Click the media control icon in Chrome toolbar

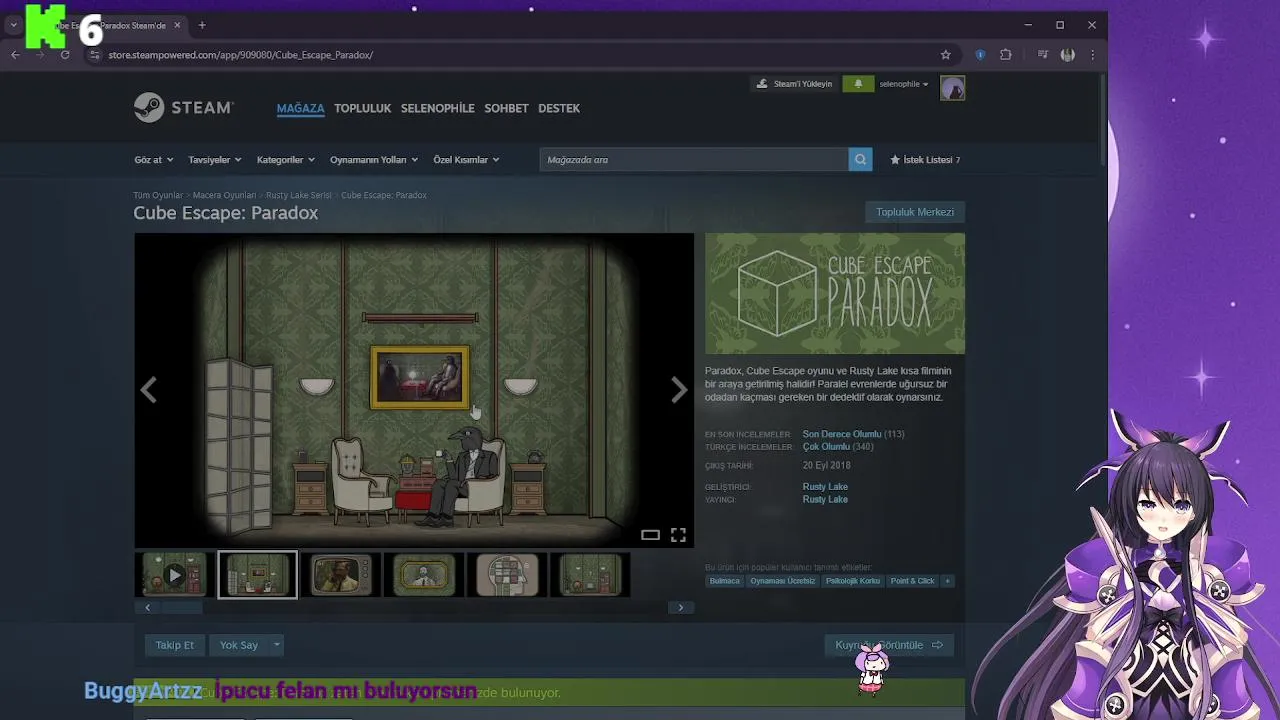1043,55
